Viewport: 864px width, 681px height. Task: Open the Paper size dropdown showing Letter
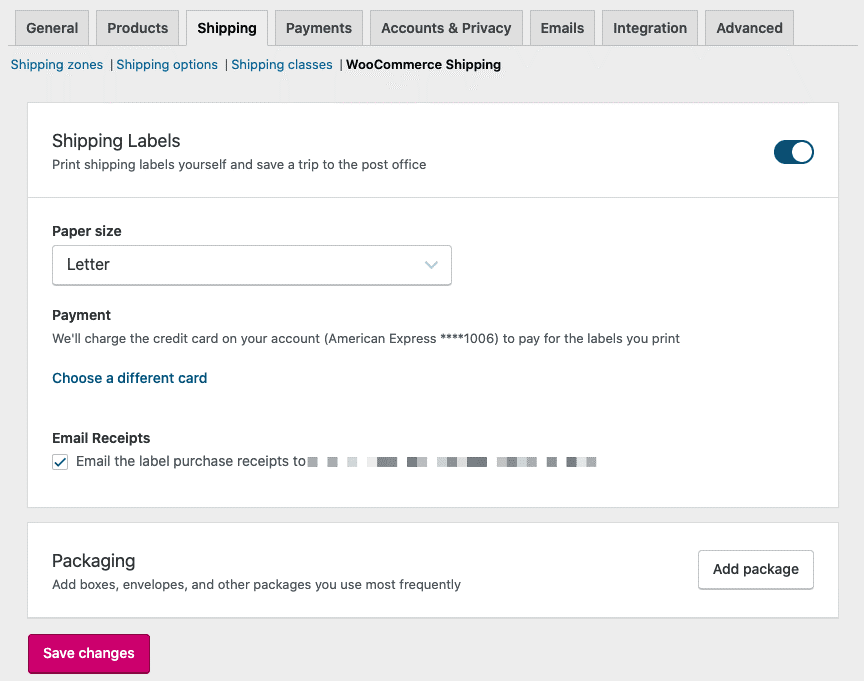pyautogui.click(x=251, y=265)
